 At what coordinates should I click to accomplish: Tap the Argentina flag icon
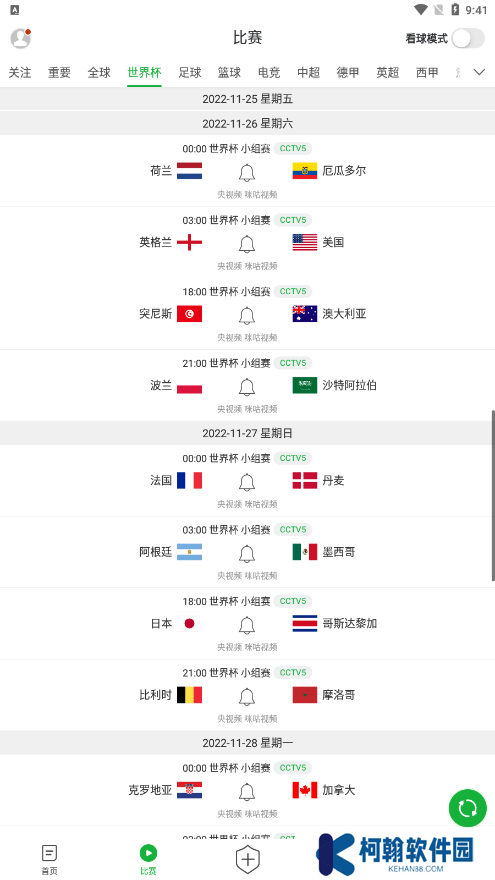click(189, 552)
